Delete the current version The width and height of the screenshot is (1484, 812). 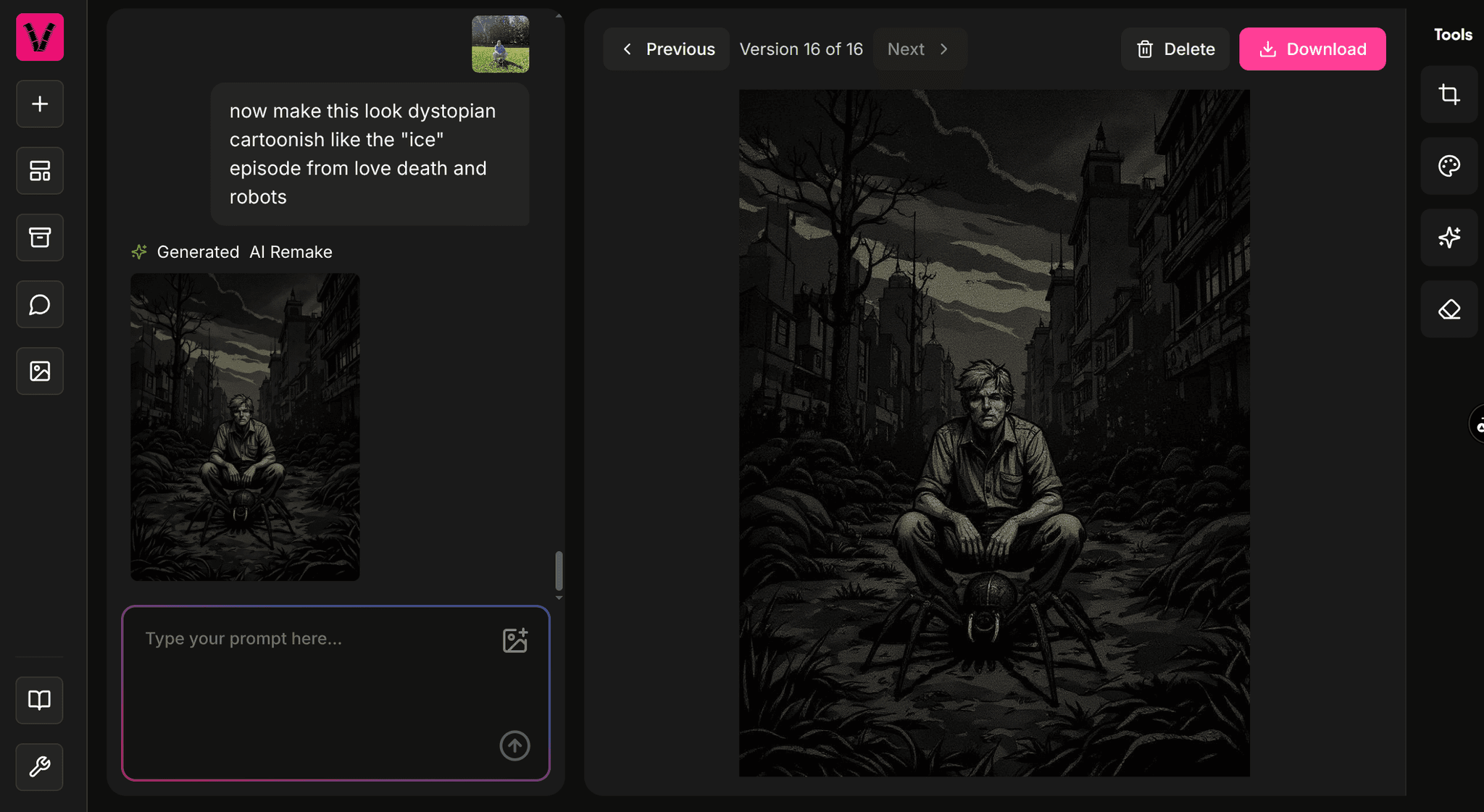click(x=1175, y=49)
